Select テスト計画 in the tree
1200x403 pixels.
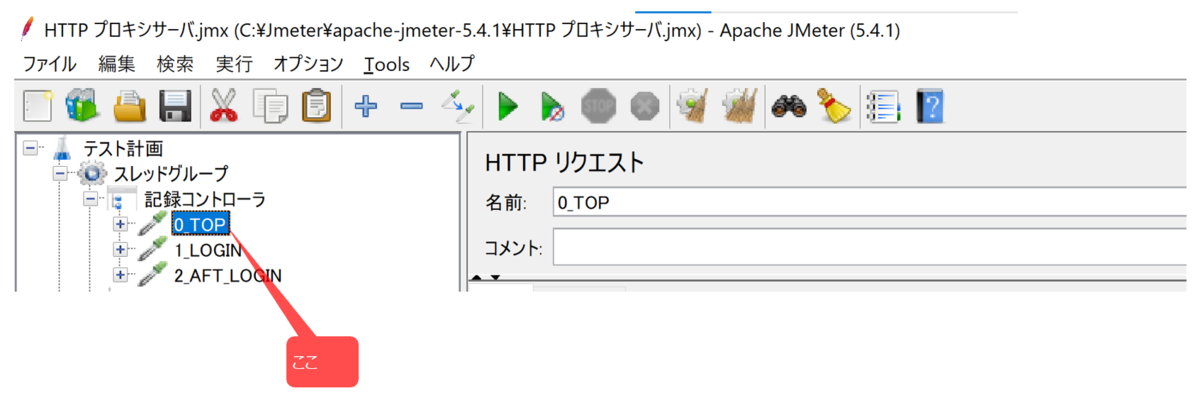click(122, 148)
